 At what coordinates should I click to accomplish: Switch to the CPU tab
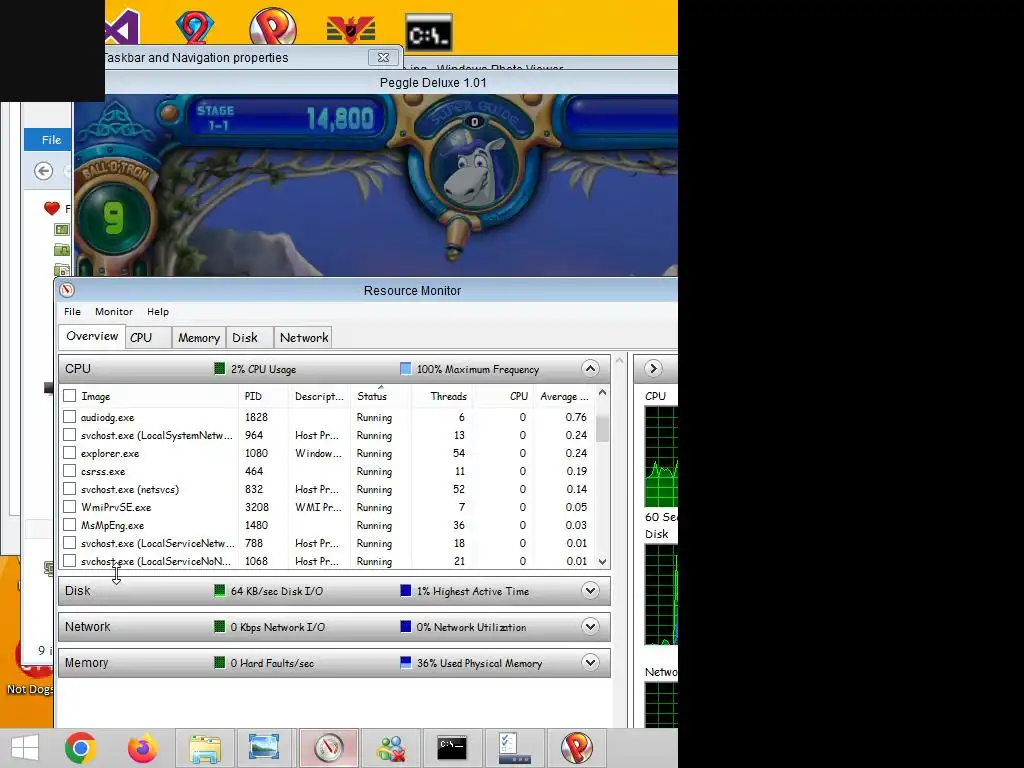tap(148, 338)
